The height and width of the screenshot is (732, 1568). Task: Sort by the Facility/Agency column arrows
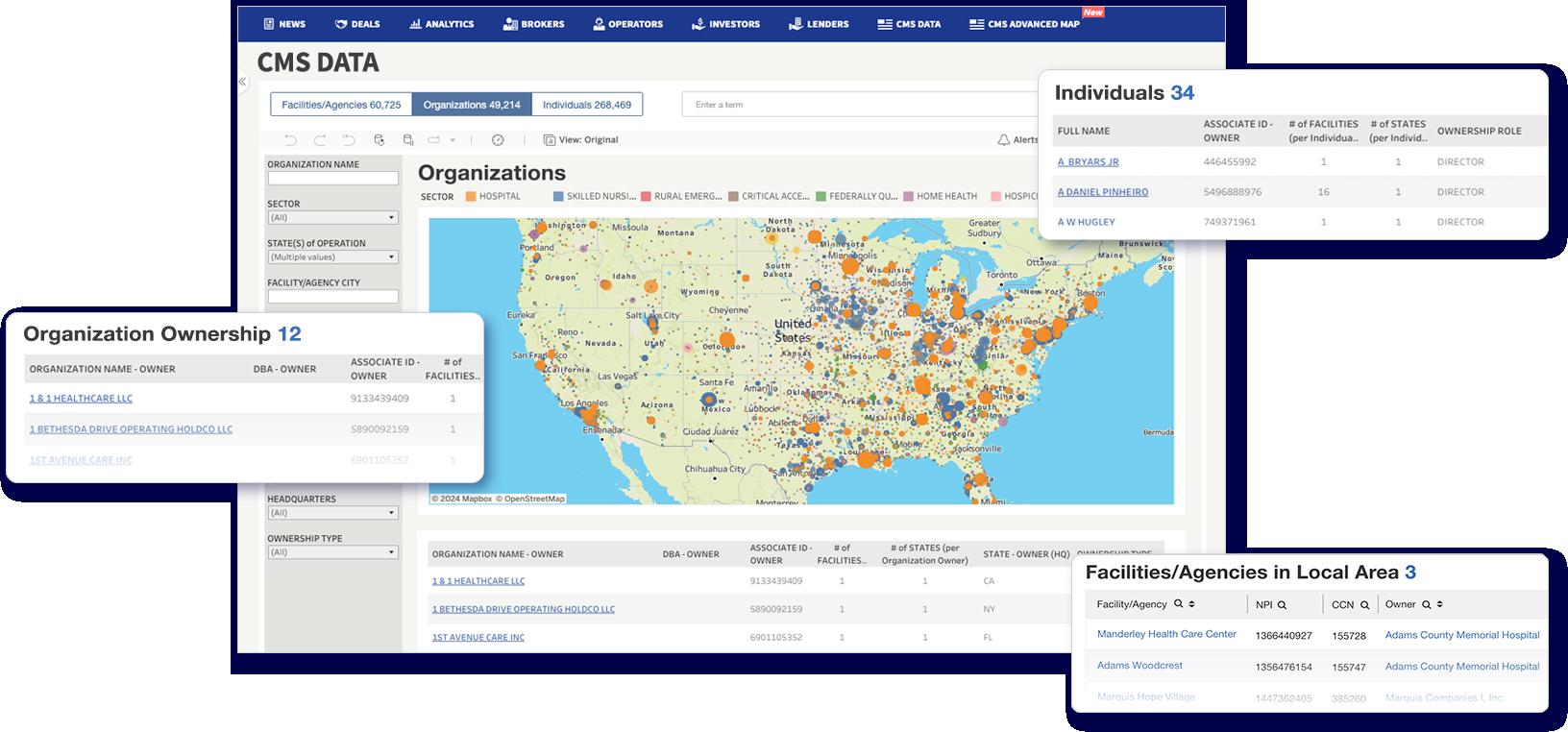[1191, 604]
